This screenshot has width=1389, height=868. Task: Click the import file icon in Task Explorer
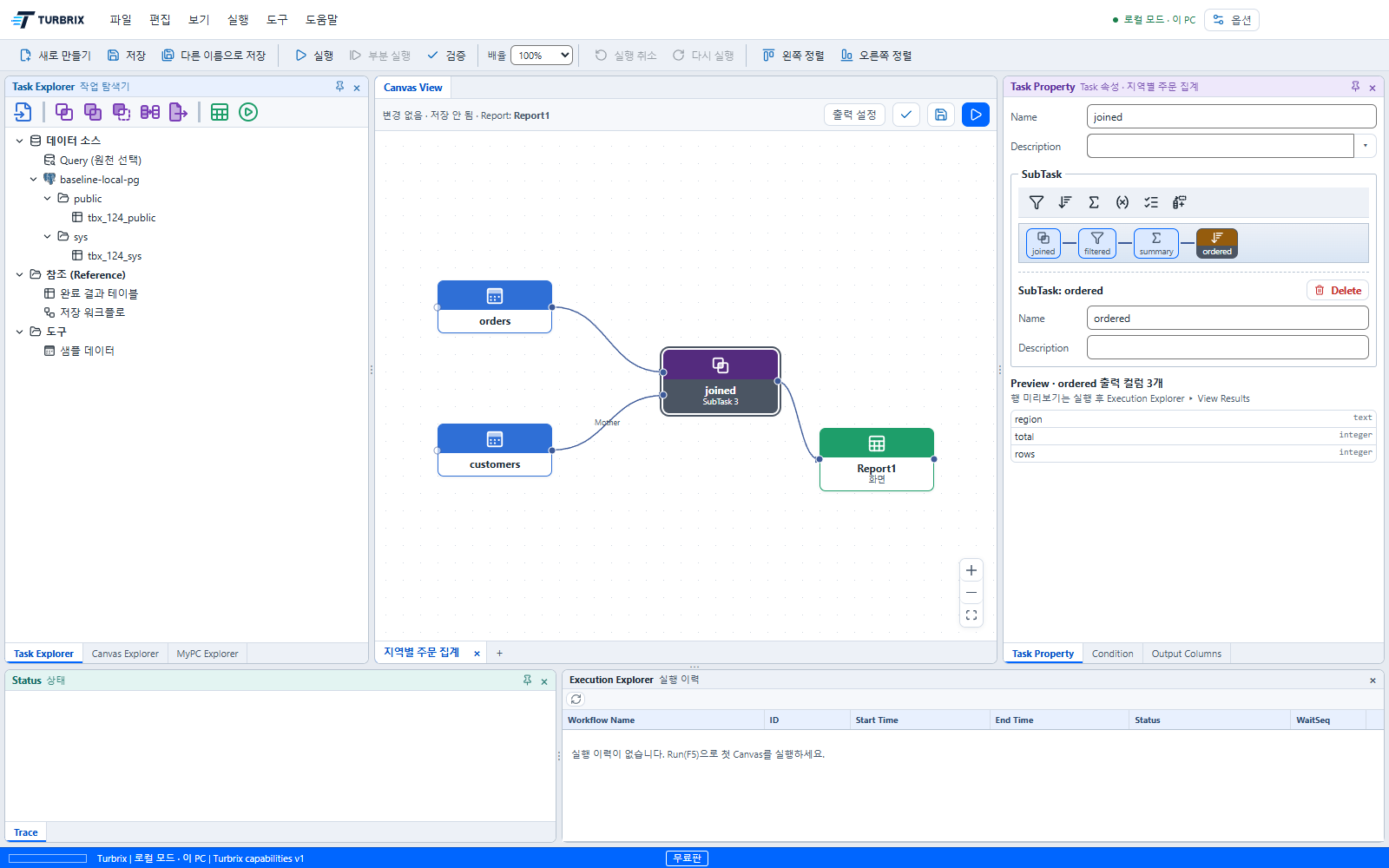23,112
